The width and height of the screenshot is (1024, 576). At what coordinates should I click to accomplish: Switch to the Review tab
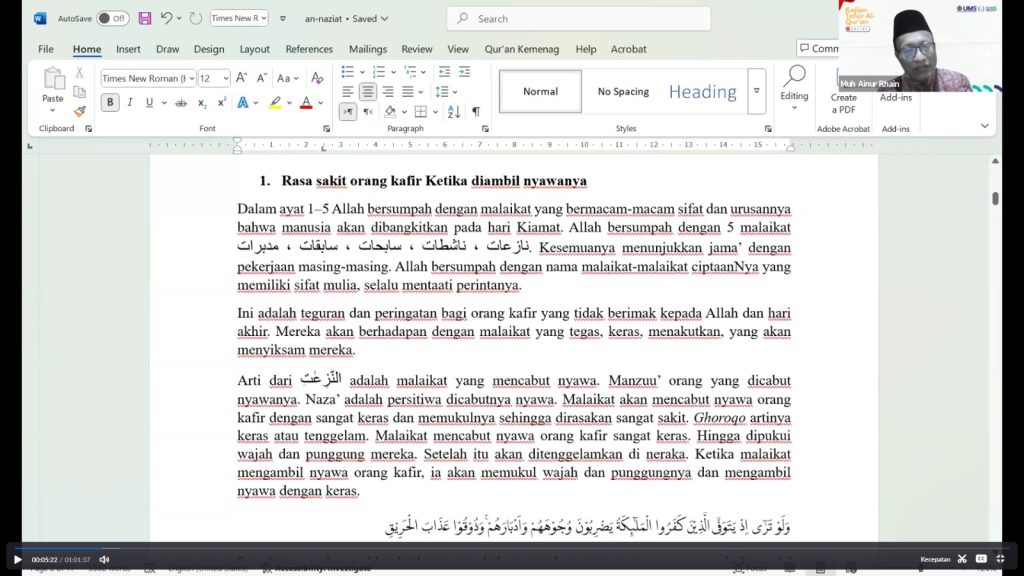click(x=417, y=49)
